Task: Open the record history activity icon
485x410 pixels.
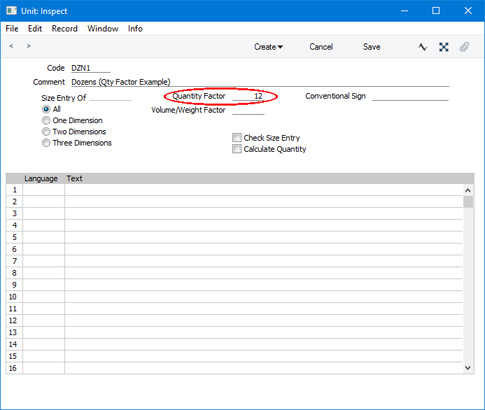Action: (x=422, y=47)
